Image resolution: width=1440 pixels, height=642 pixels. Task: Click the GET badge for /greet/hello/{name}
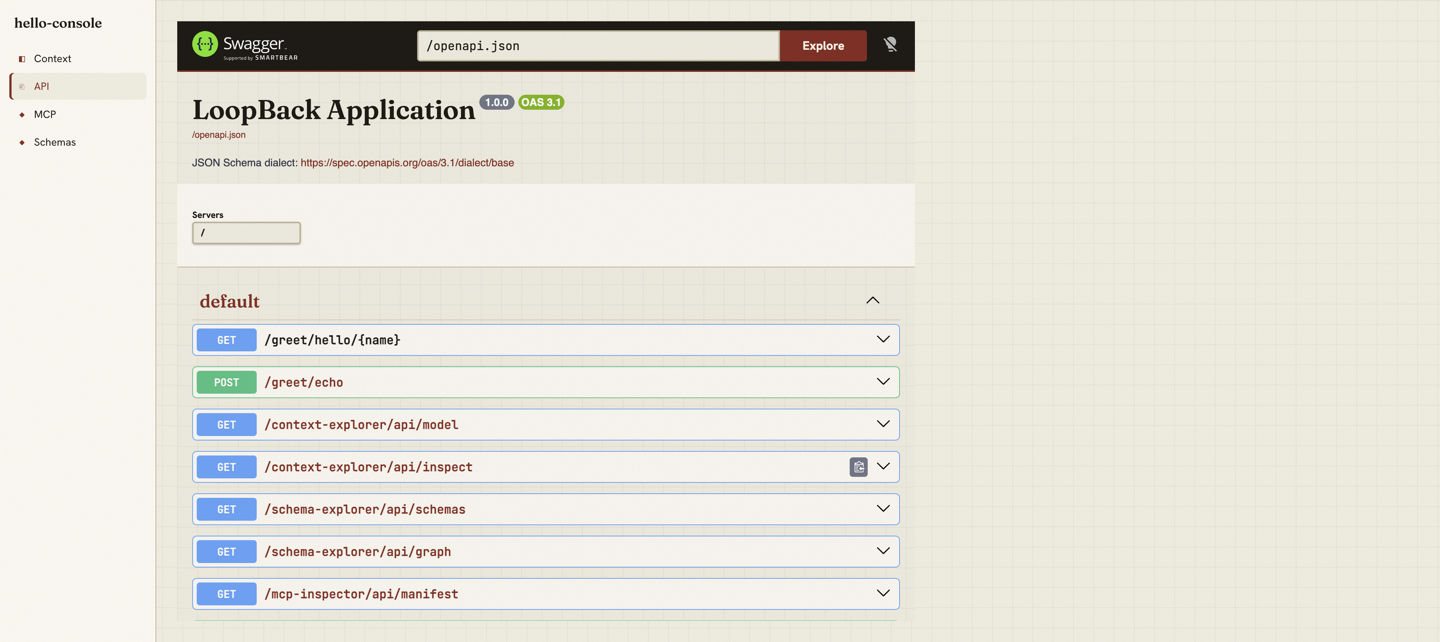[x=227, y=340]
